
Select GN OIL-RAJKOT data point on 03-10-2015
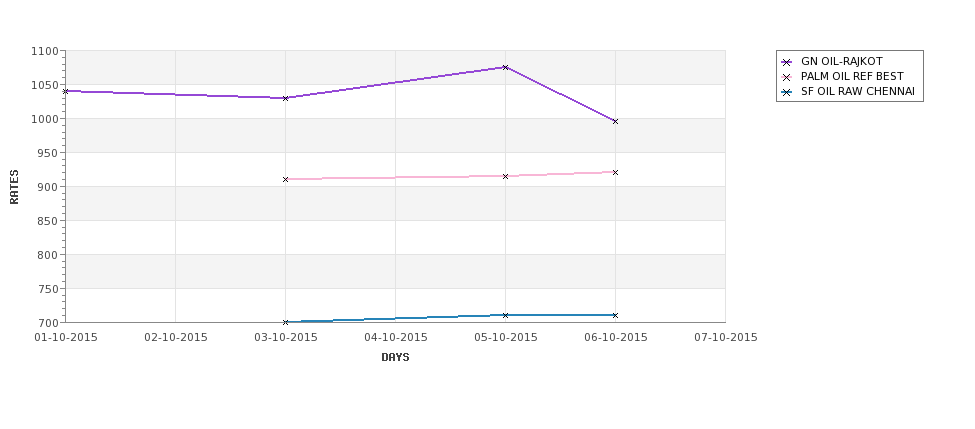pyautogui.click(x=285, y=98)
